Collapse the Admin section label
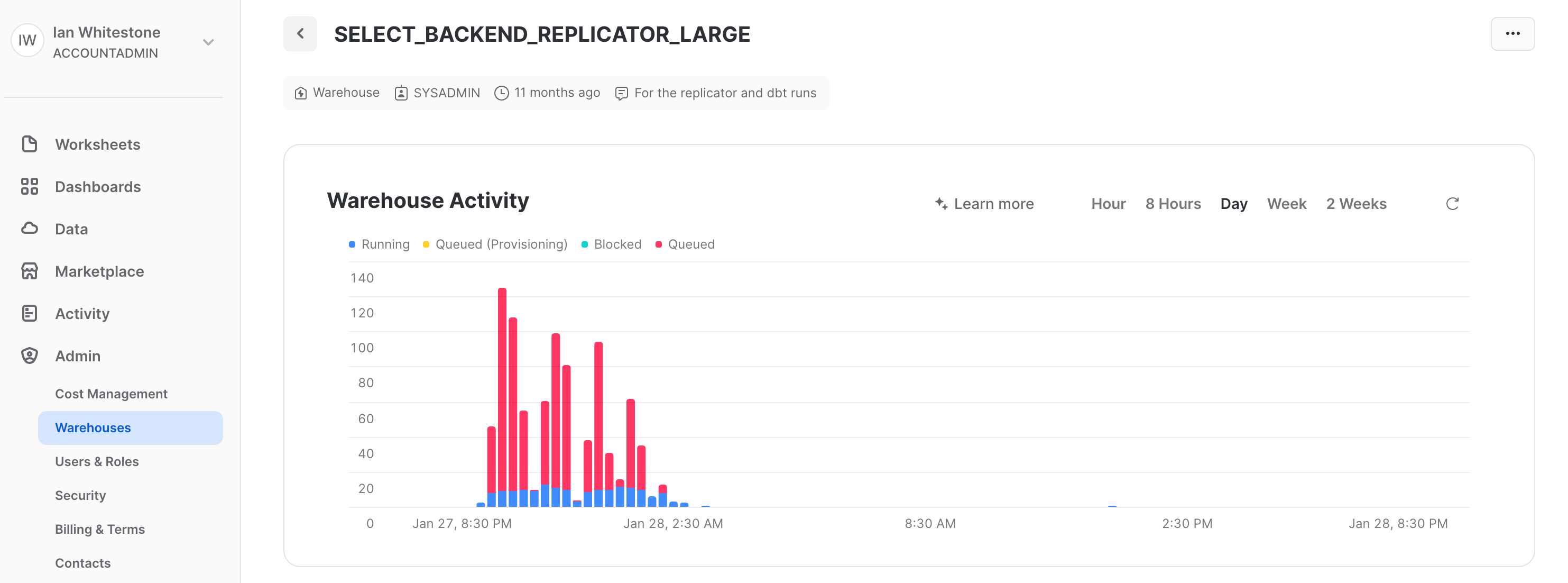Image resolution: width=1568 pixels, height=583 pixels. pyautogui.click(x=77, y=356)
